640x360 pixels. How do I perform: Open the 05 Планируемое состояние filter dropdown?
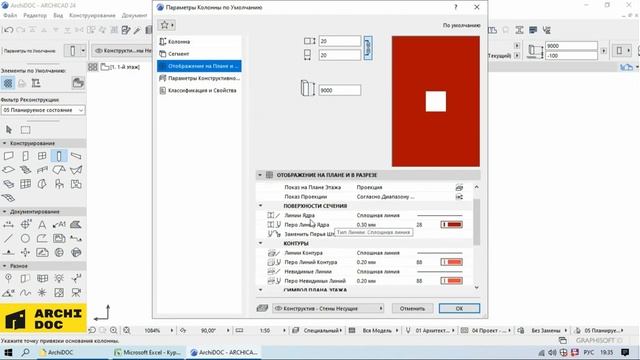[x=43, y=110]
